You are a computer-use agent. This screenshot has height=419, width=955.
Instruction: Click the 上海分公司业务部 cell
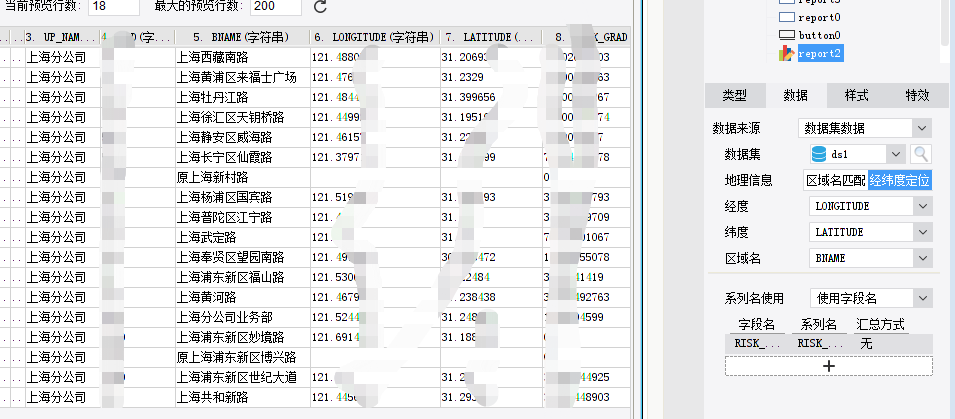242,317
